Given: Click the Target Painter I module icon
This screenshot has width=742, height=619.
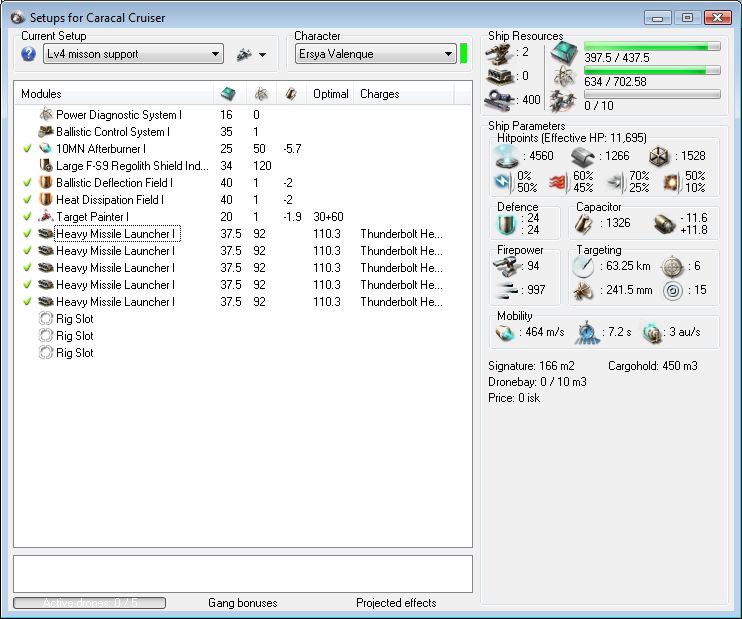Looking at the screenshot, I should coord(46,216).
